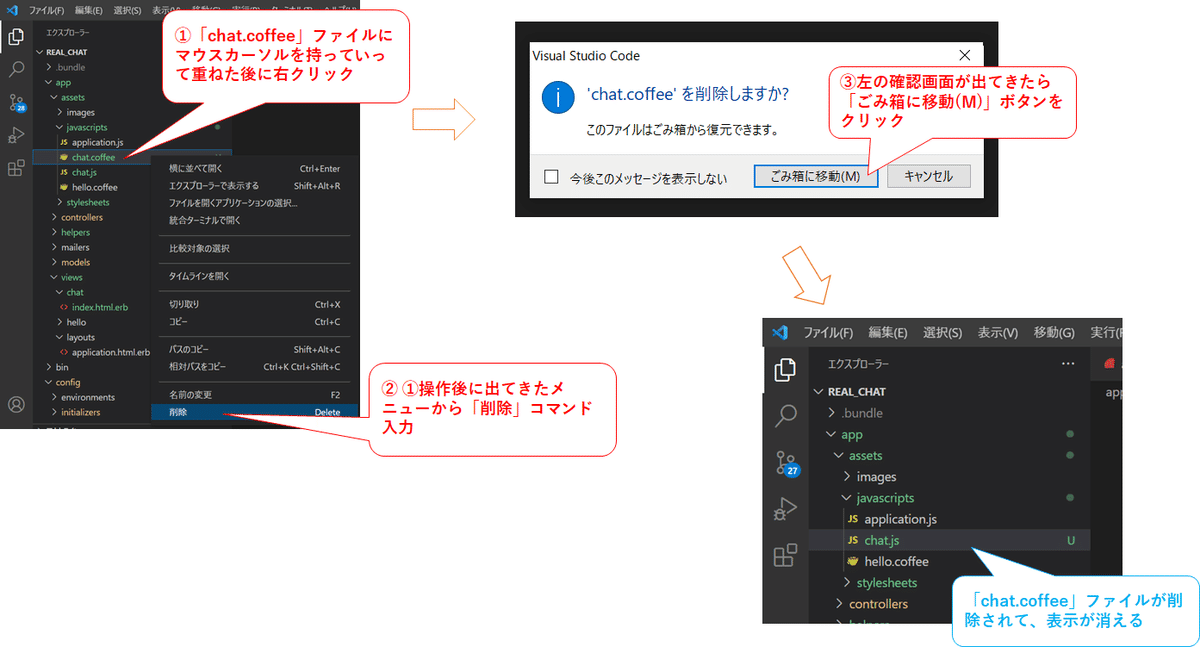Screen dimensions: 1200x647
Task: Expand the bin folder chevron
Action: point(47,367)
